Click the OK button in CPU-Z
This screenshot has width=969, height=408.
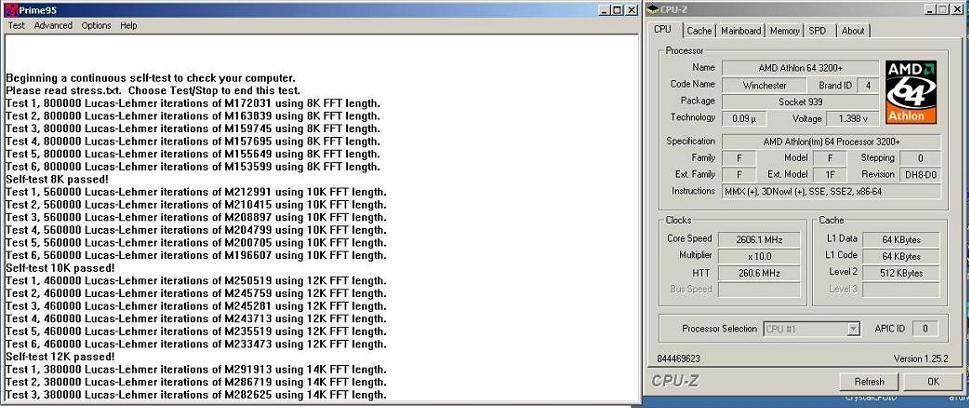pos(933,381)
